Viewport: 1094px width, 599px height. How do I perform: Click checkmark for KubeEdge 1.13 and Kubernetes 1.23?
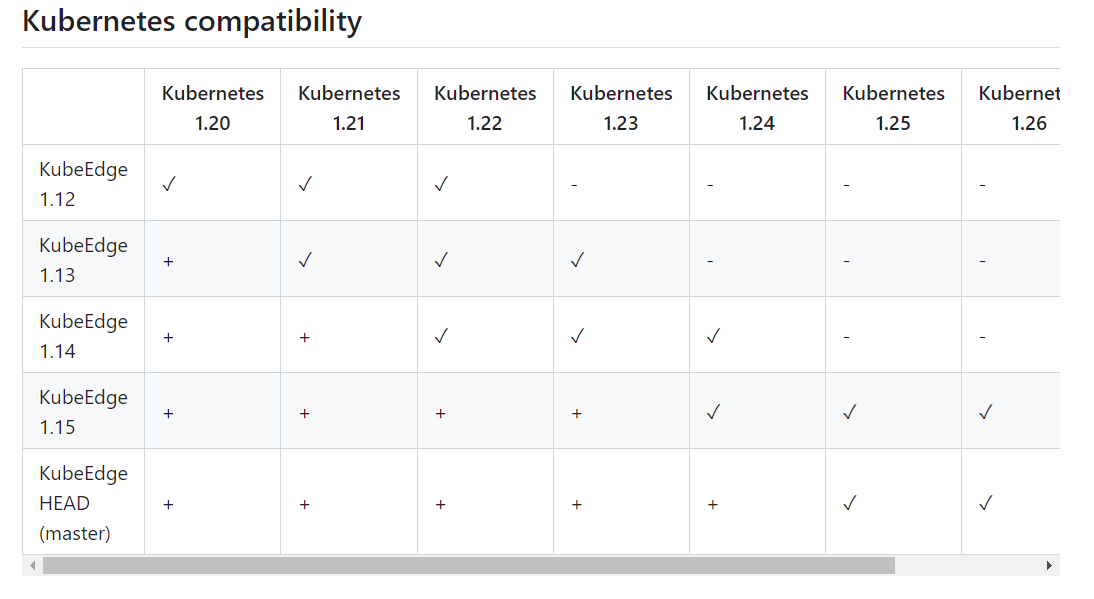tap(577, 260)
